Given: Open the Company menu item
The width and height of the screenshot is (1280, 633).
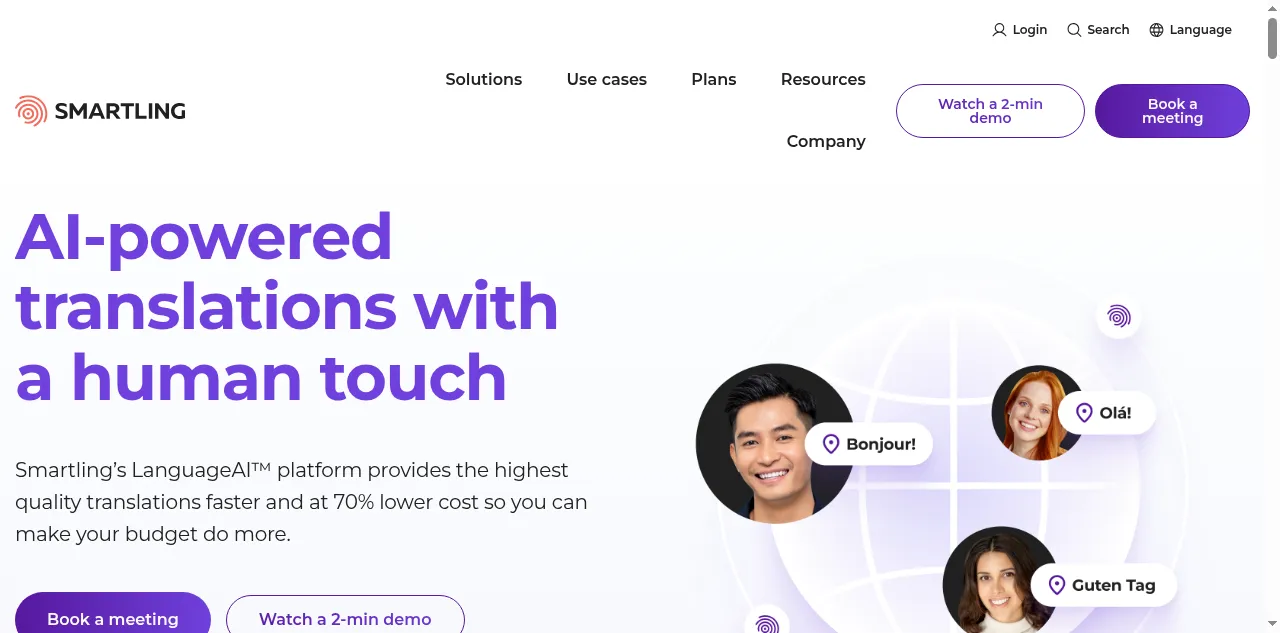Looking at the screenshot, I should tap(826, 141).
